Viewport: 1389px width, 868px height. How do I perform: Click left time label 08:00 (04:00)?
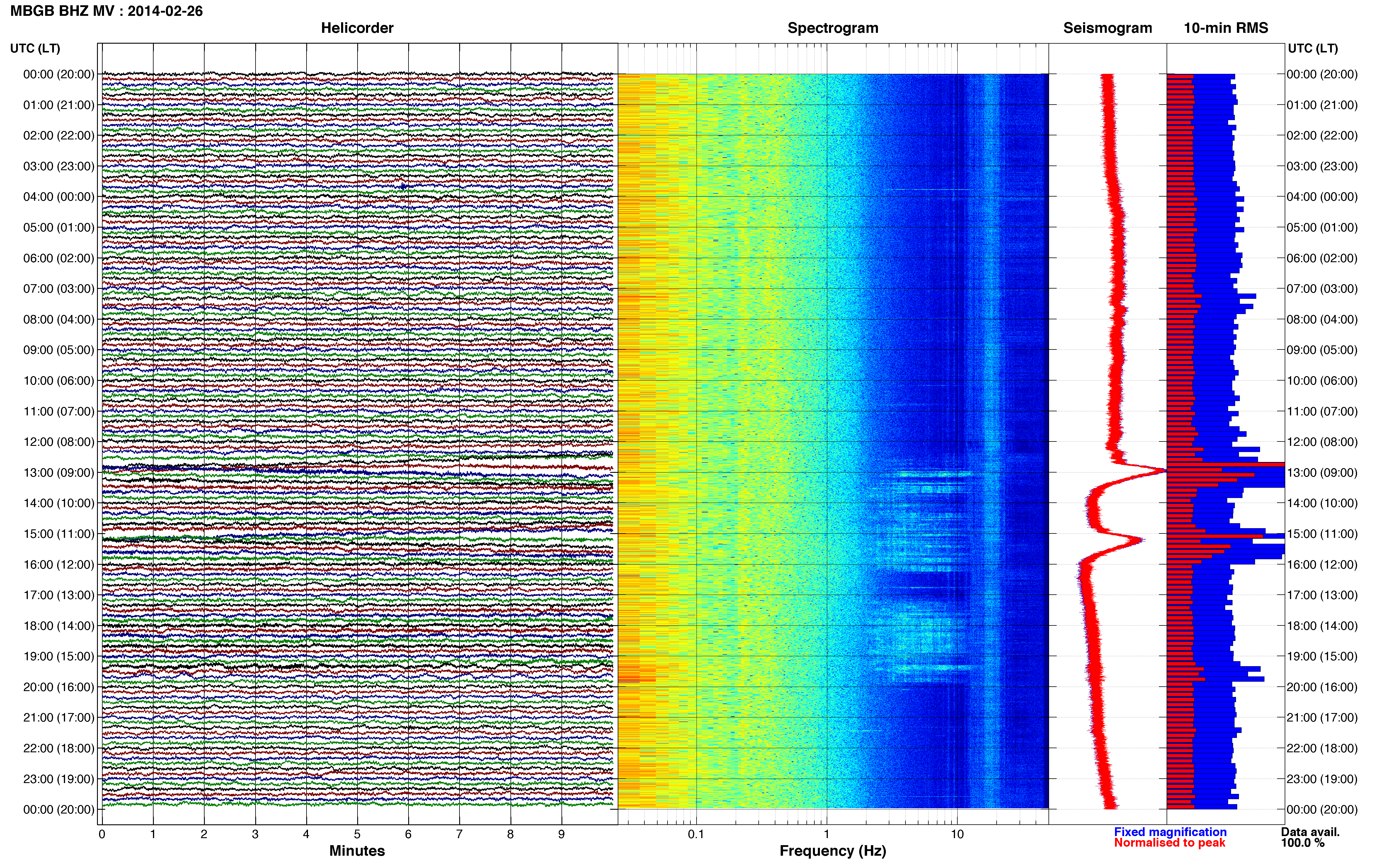(59, 319)
